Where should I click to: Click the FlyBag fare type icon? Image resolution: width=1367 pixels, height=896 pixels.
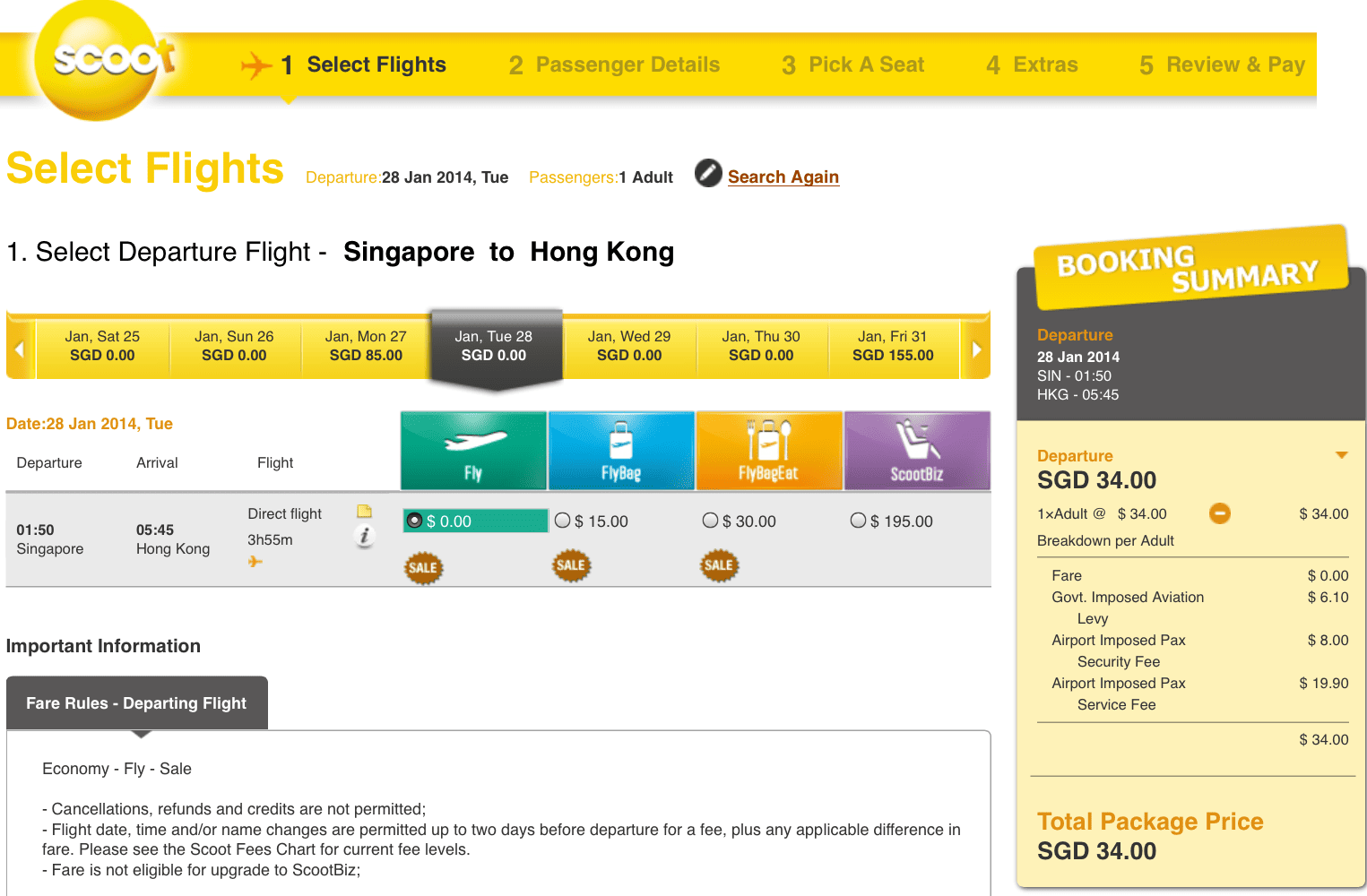(x=621, y=451)
